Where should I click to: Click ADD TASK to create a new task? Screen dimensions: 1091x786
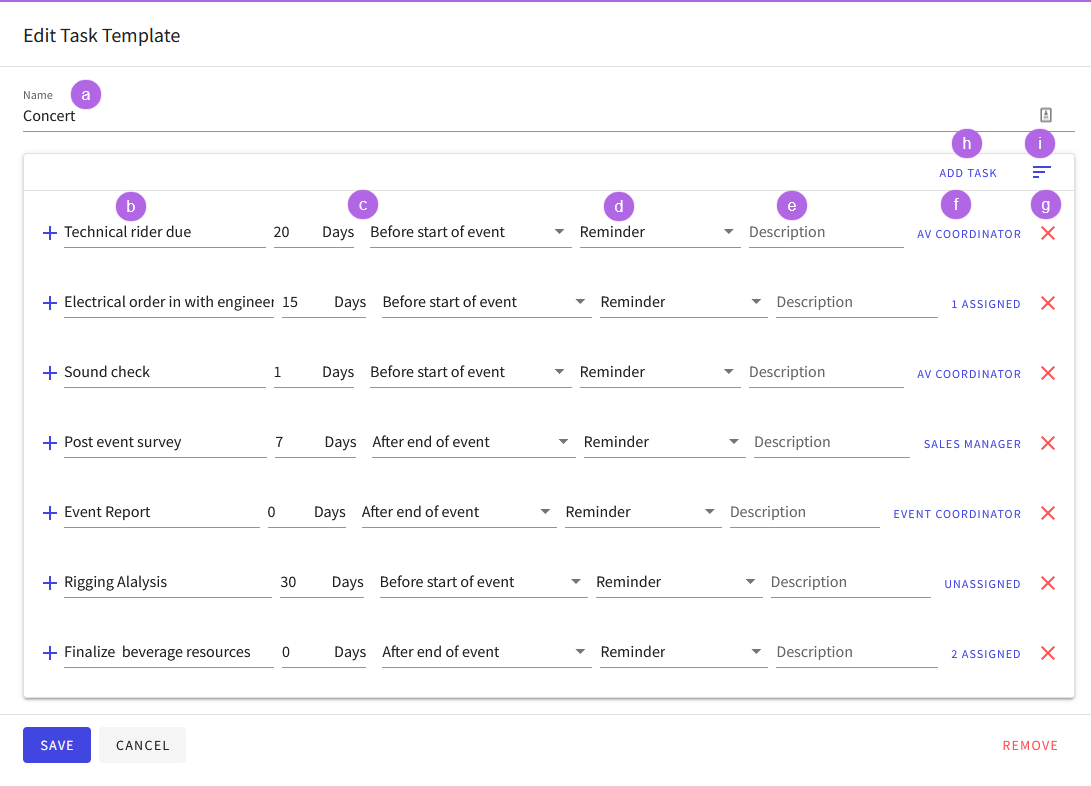click(x=967, y=172)
